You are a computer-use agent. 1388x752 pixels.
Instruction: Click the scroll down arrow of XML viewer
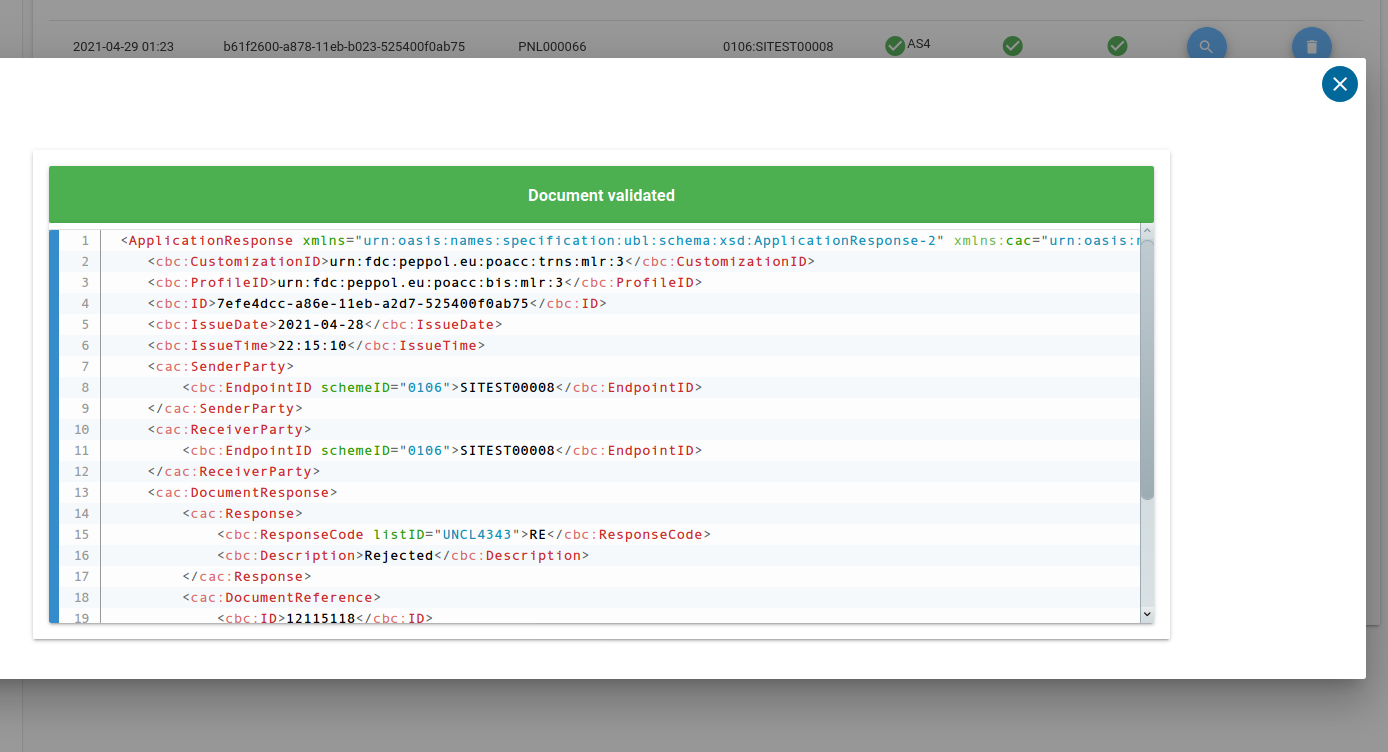pos(1147,614)
